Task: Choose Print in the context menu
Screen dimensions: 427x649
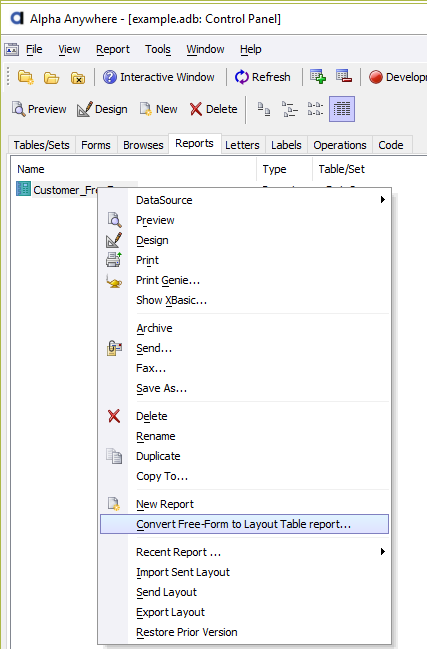Action: click(244, 260)
